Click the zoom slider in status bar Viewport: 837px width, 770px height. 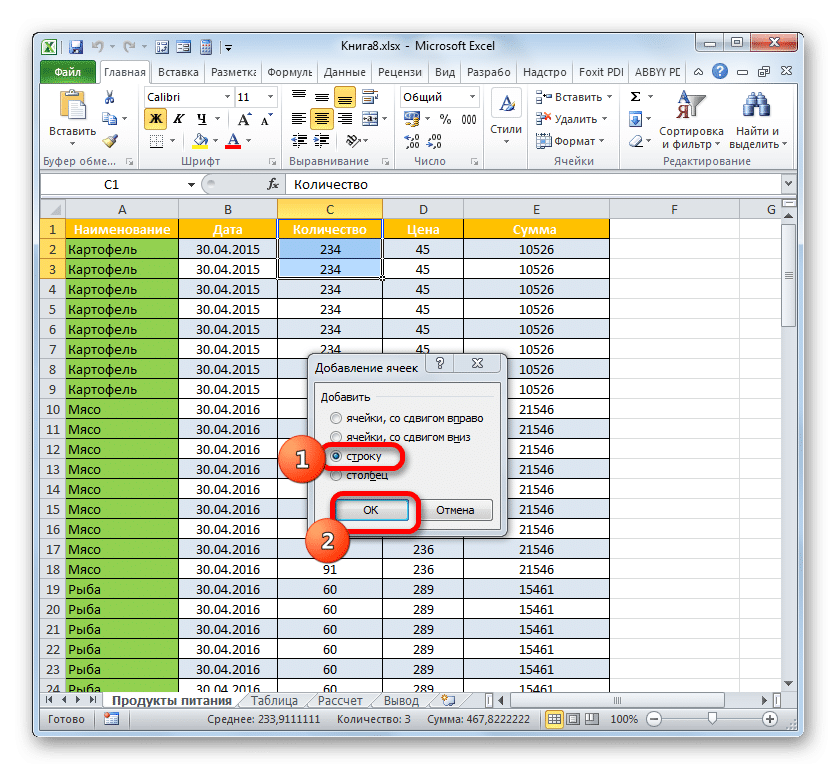tap(711, 719)
